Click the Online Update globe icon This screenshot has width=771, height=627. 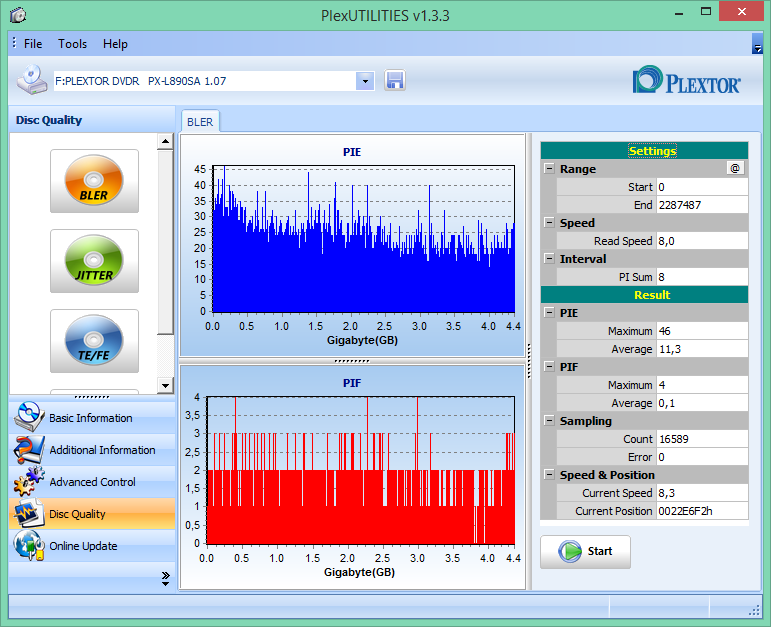(29, 545)
